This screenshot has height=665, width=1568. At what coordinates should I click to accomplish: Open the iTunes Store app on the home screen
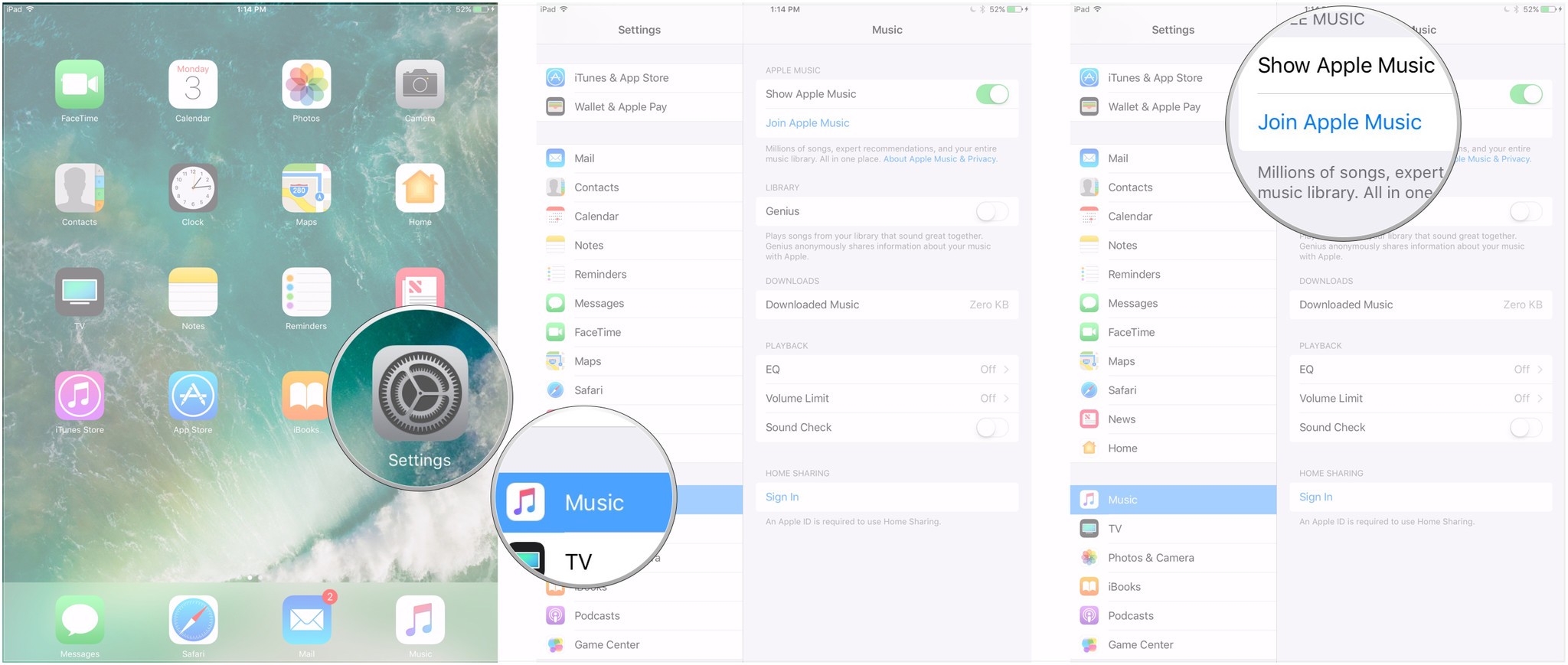(80, 396)
